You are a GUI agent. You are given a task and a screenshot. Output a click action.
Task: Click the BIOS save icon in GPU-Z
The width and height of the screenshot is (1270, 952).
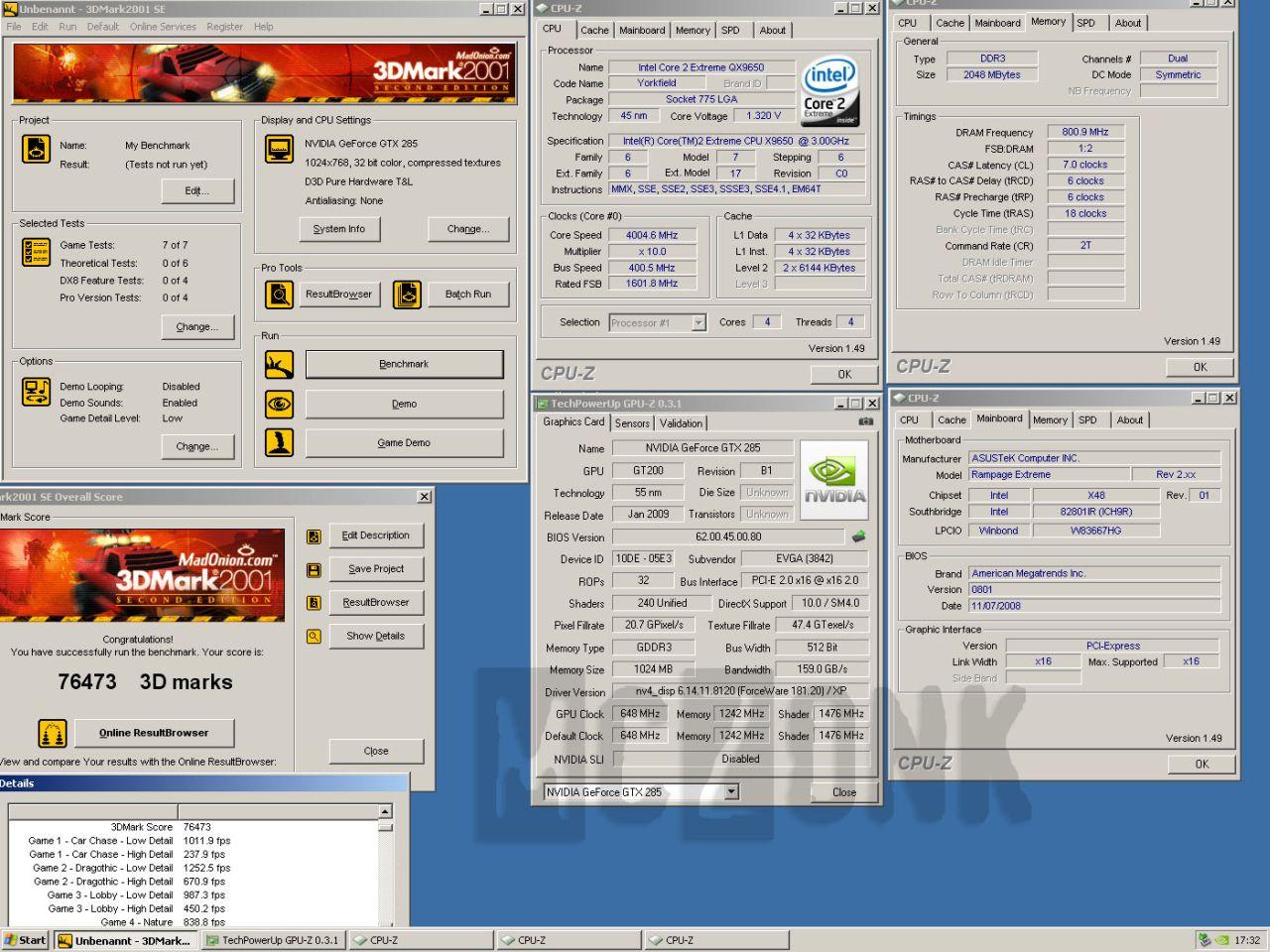pyautogui.click(x=858, y=536)
